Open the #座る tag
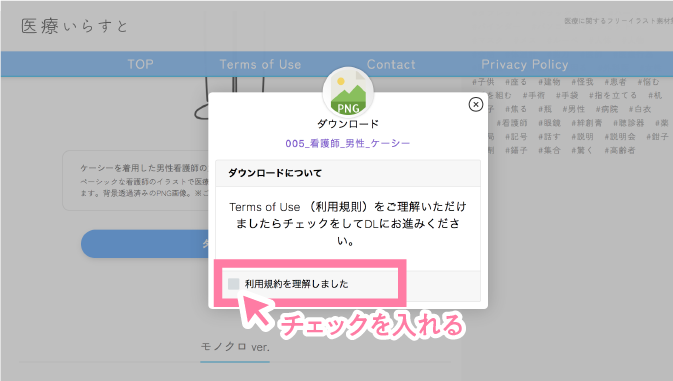This screenshot has width=673, height=381. (x=516, y=82)
